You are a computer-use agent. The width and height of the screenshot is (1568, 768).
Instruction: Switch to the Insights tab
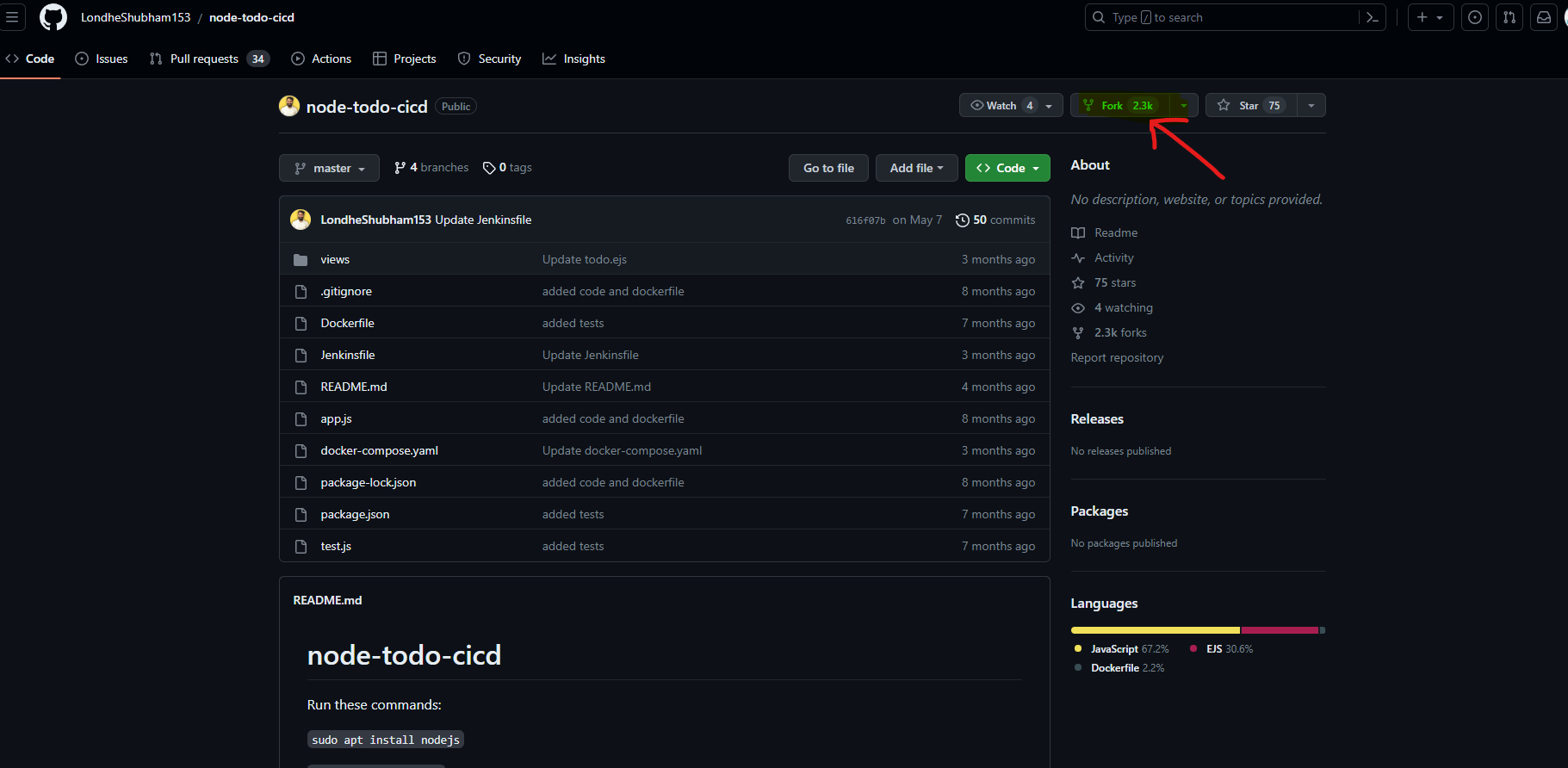[x=573, y=59]
